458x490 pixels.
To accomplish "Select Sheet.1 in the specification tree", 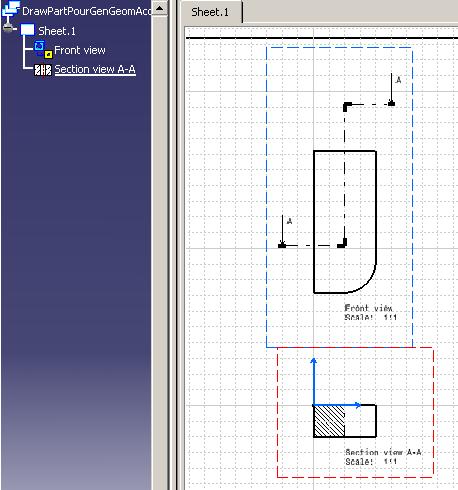I will tap(57, 31).
